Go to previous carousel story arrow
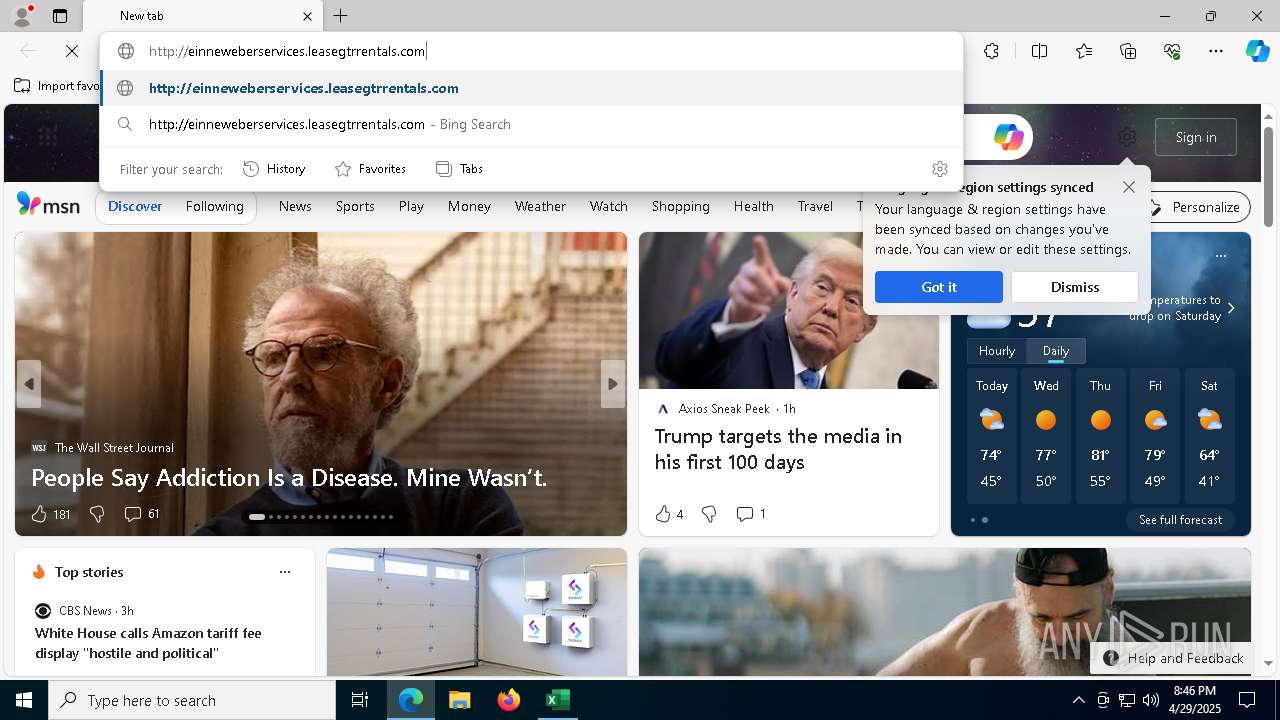 coord(29,384)
